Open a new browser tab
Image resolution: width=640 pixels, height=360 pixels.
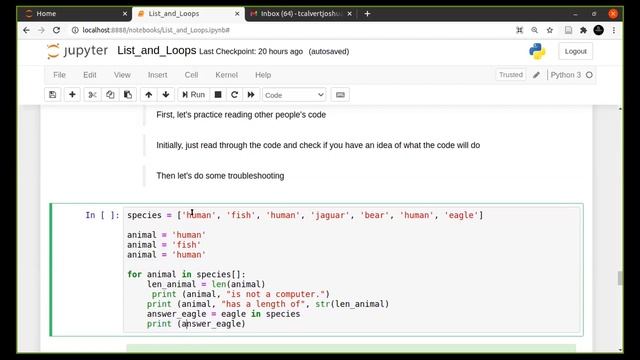coord(367,13)
